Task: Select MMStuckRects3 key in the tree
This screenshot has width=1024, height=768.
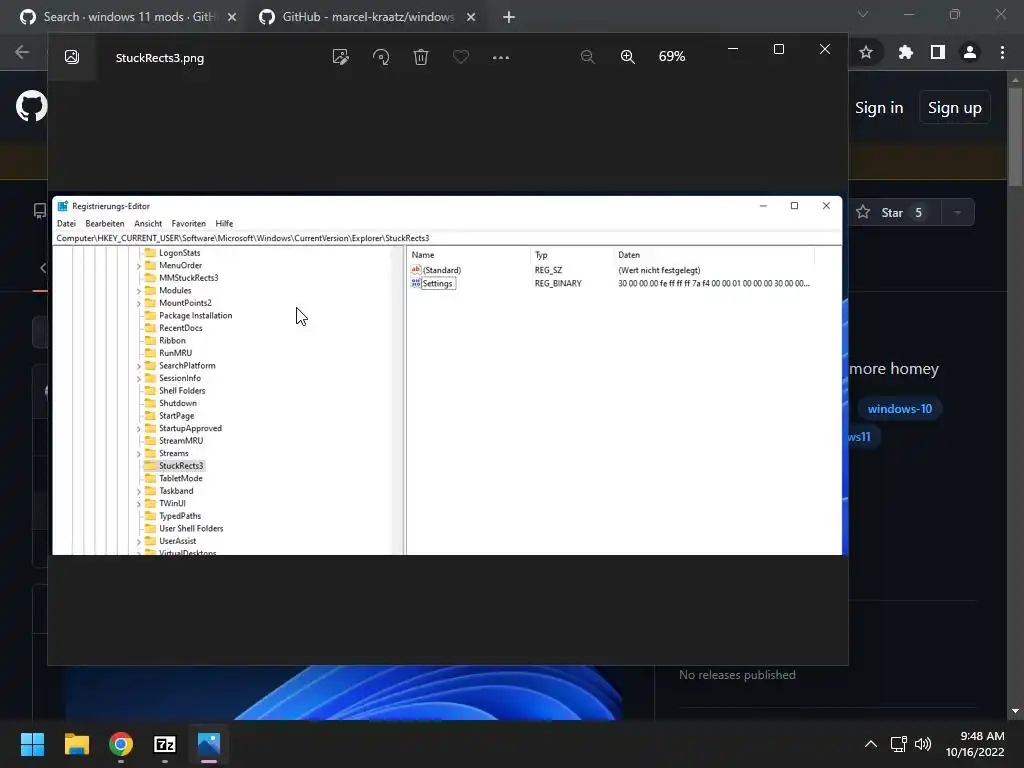Action: [x=189, y=278]
